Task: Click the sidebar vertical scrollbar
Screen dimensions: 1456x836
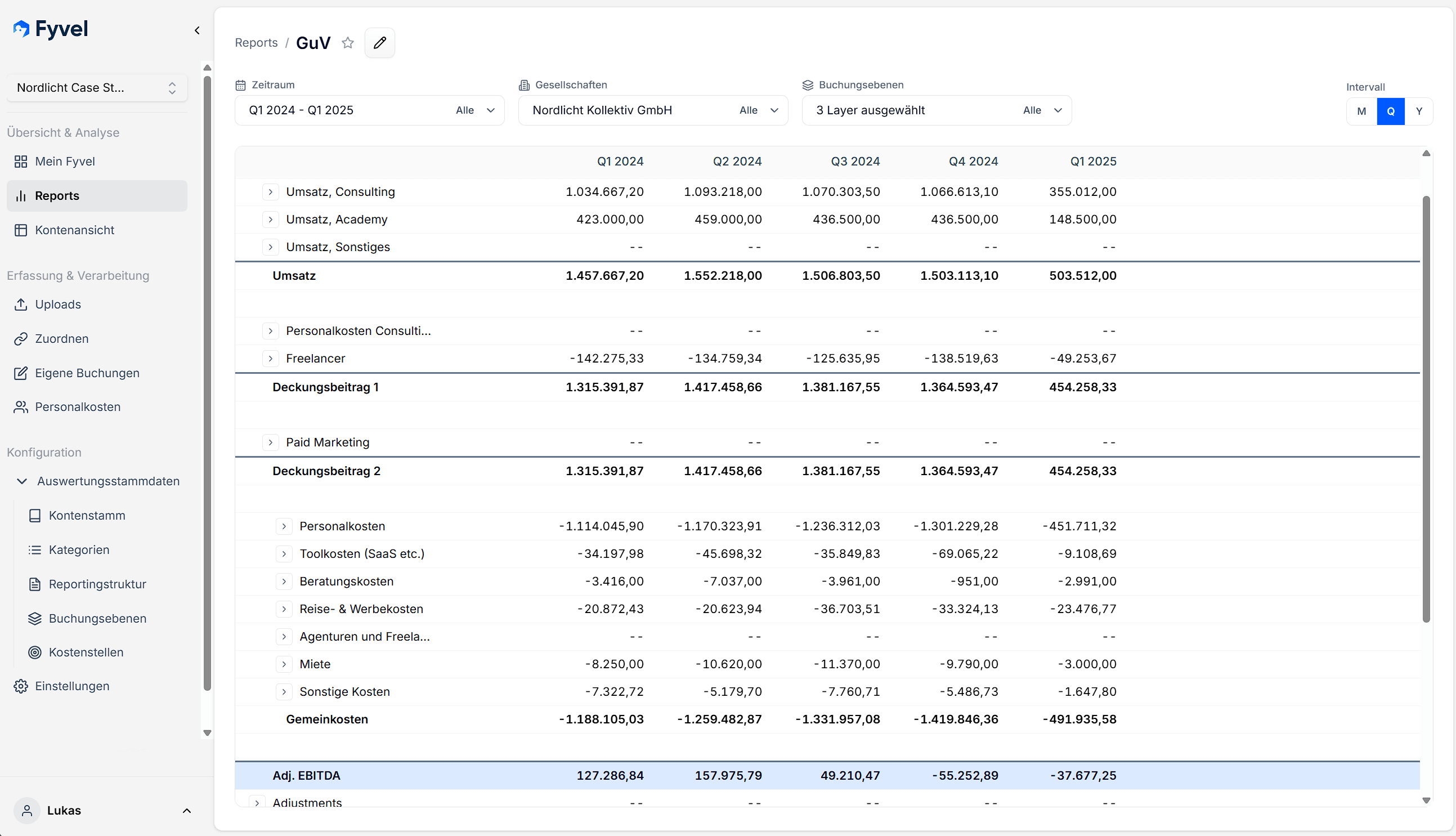Action: 207,383
